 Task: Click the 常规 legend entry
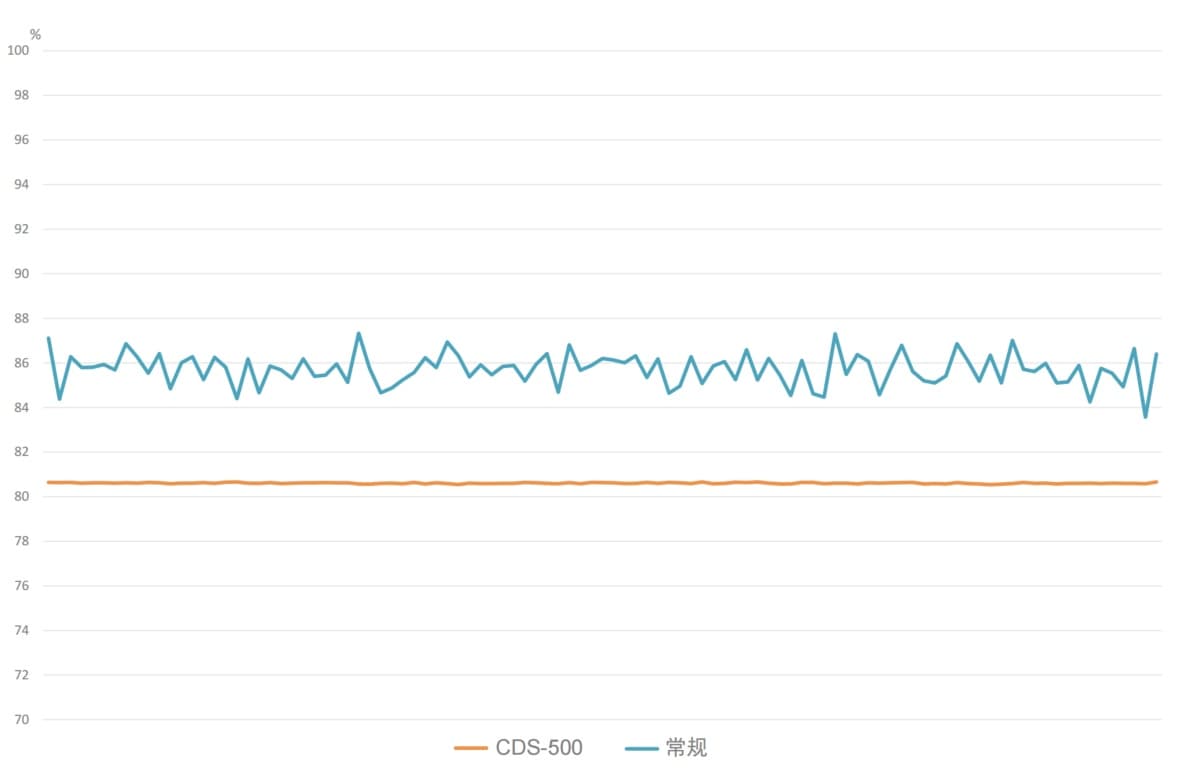pyautogui.click(x=666, y=748)
